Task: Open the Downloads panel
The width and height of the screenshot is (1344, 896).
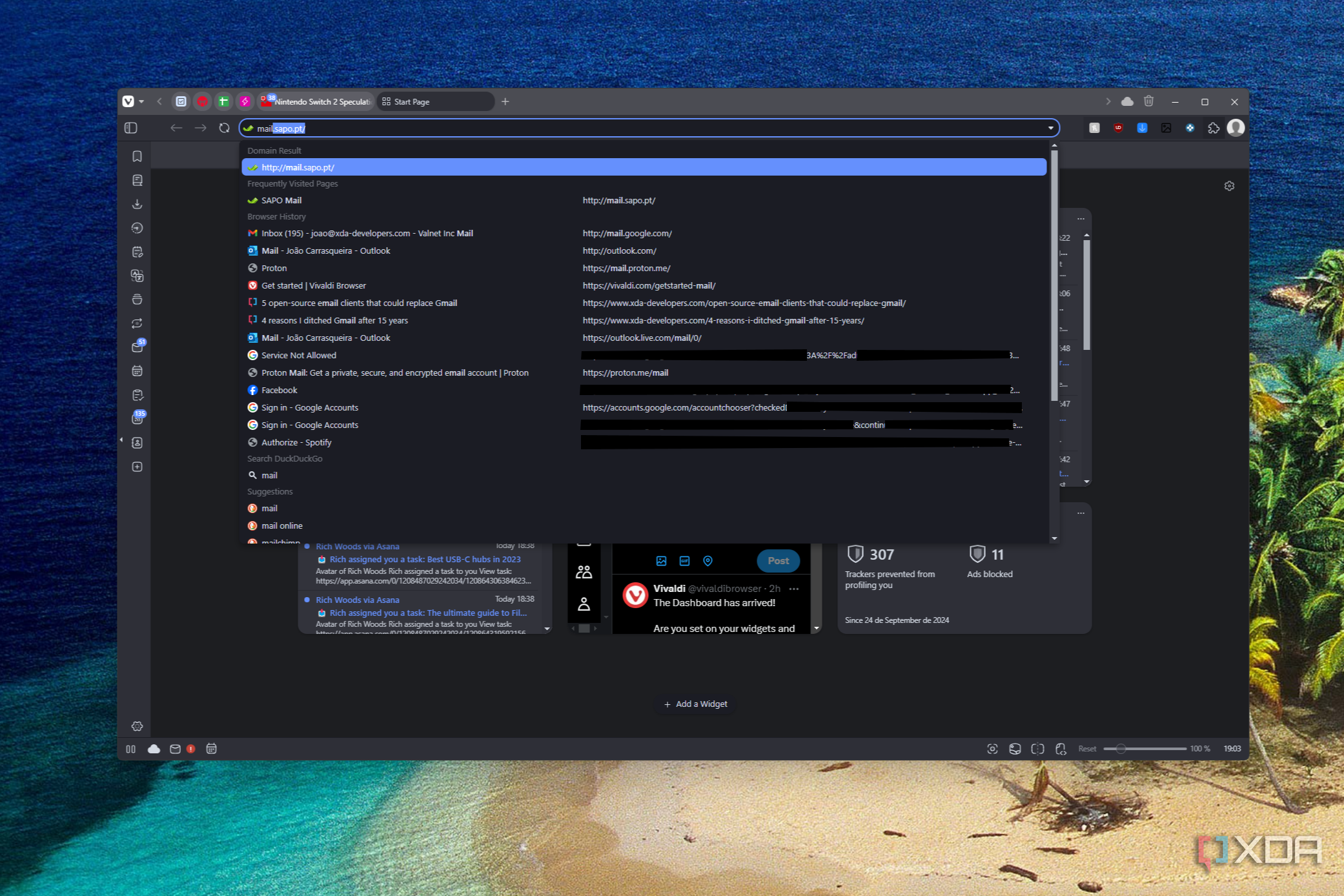Action: tap(137, 204)
